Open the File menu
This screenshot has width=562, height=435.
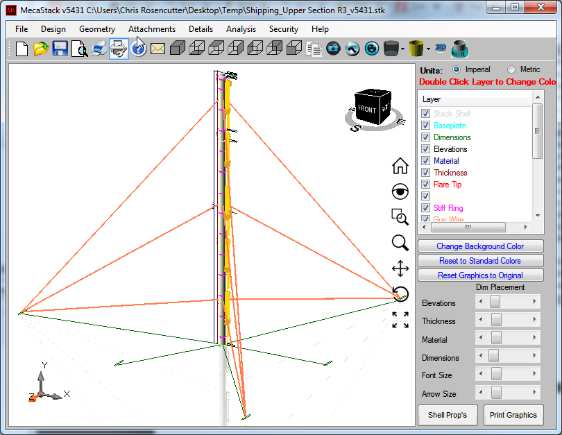[x=22, y=29]
